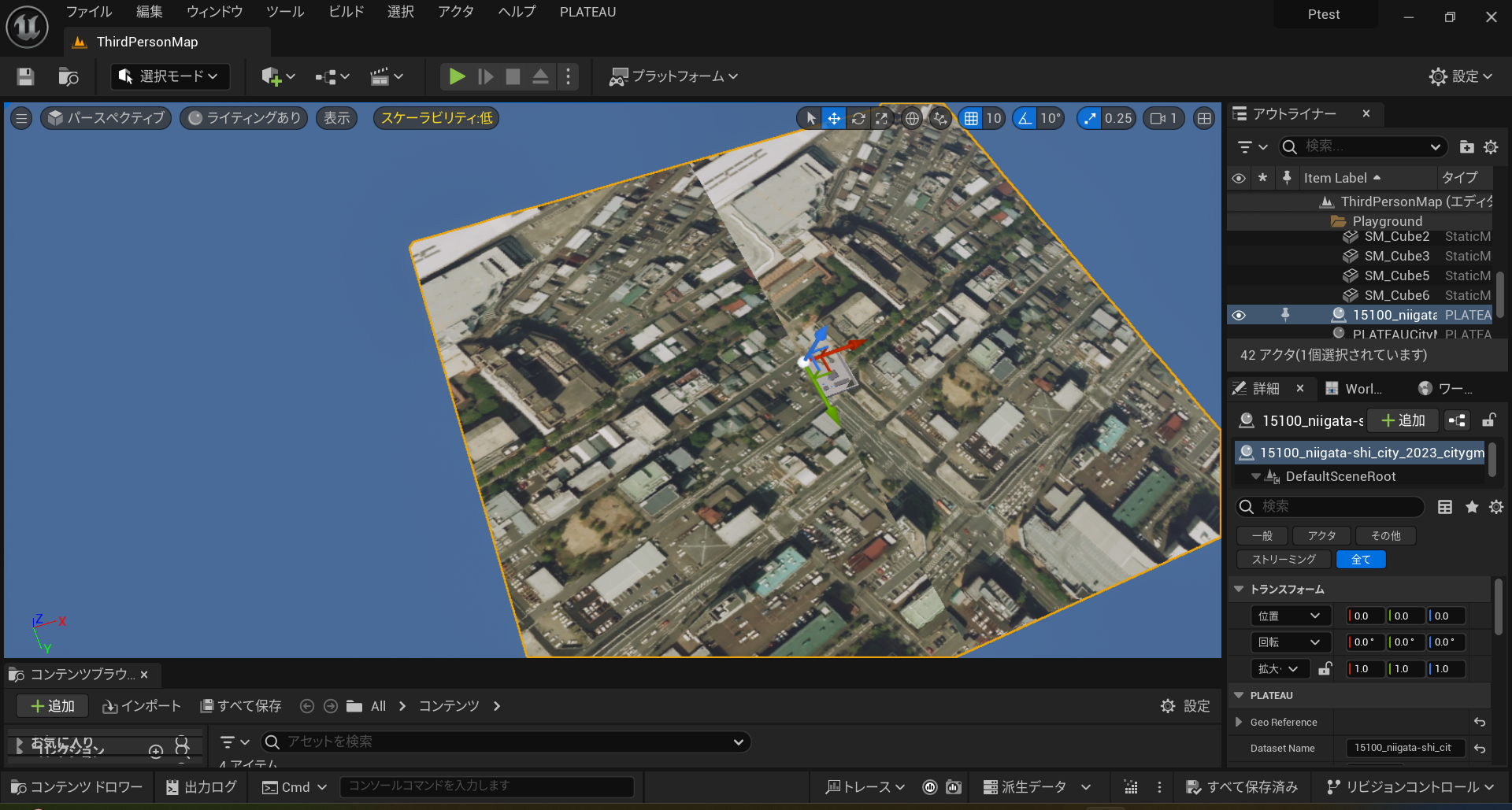The image size is (1512, 810).
Task: Toggle visibility eye of 15100_niigata actor
Action: pos(1239,315)
